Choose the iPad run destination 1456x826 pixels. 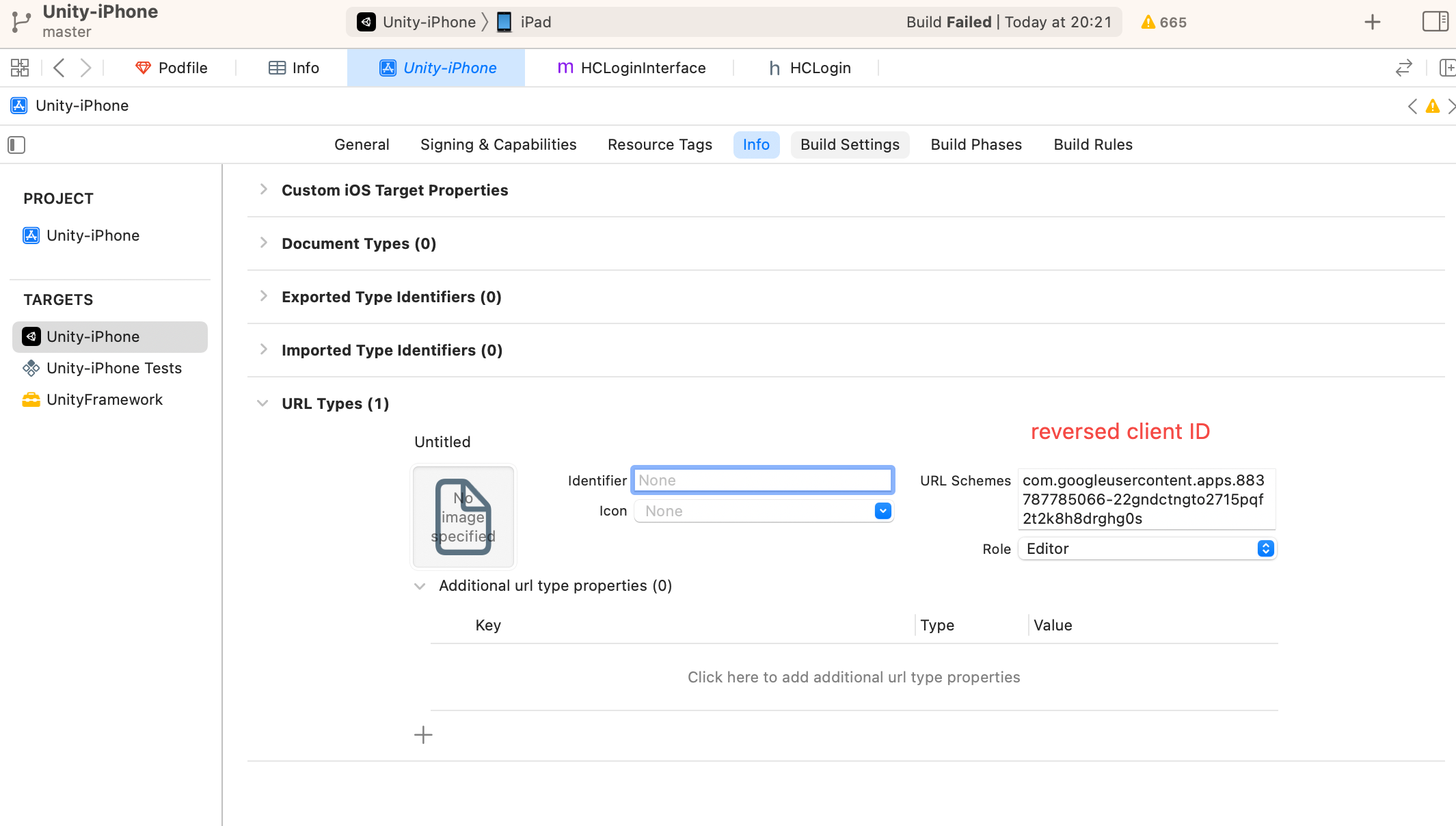coord(524,22)
